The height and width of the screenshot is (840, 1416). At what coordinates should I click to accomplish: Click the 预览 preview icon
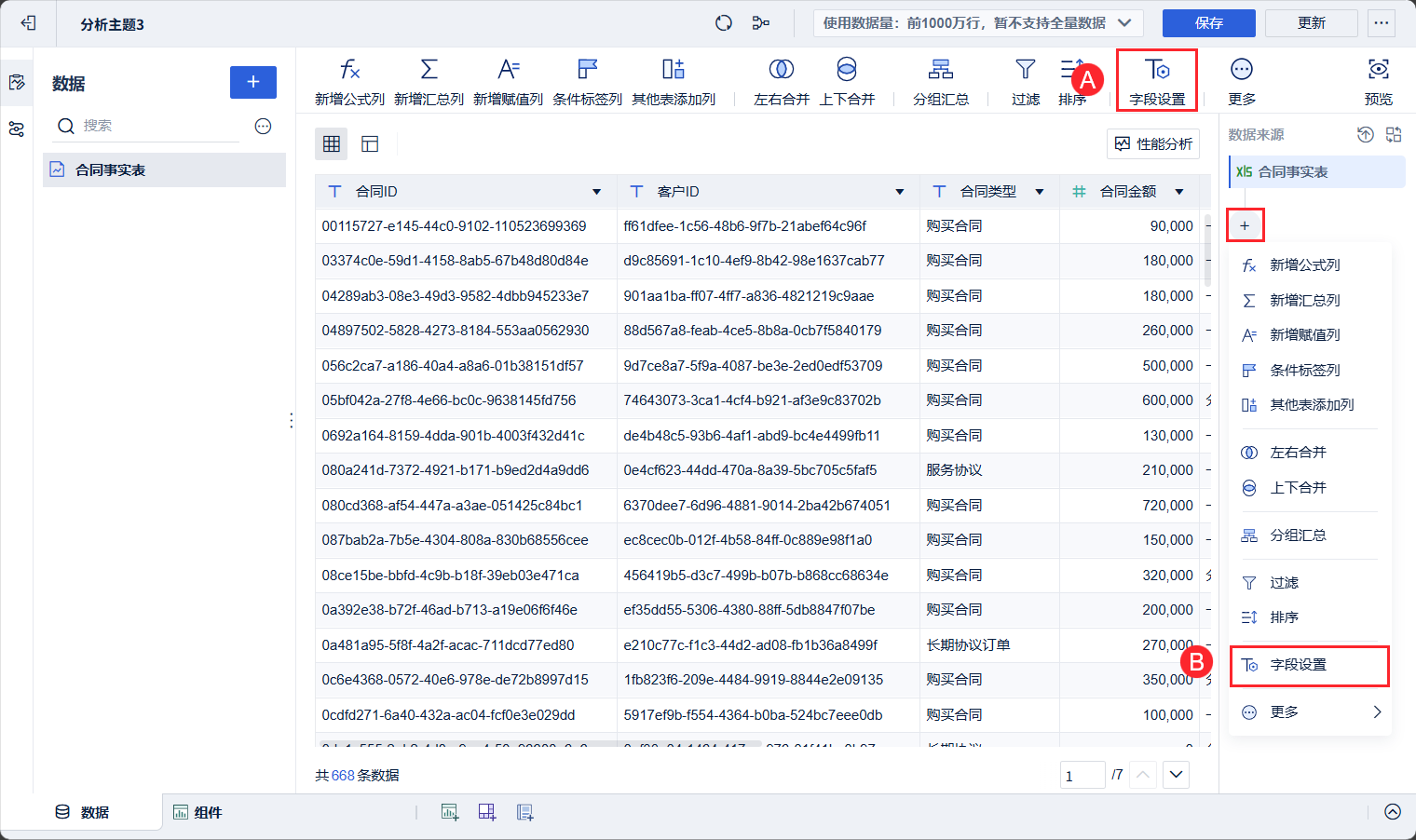pos(1379,81)
